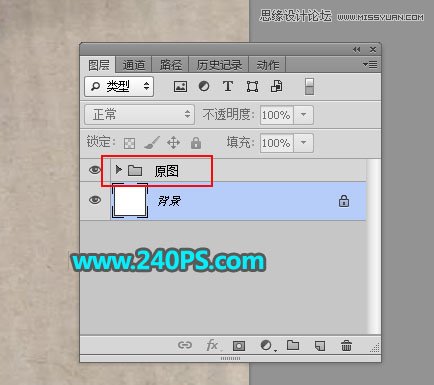
Task: Lock all layer attributes
Action: click(196, 143)
